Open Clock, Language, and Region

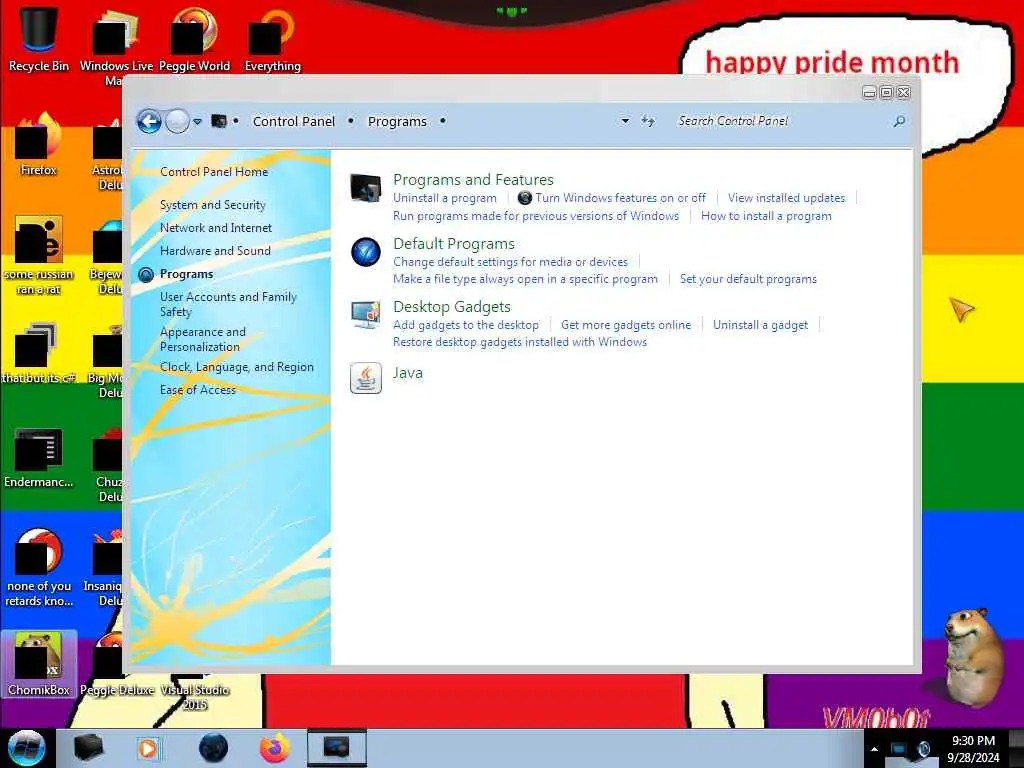237,367
